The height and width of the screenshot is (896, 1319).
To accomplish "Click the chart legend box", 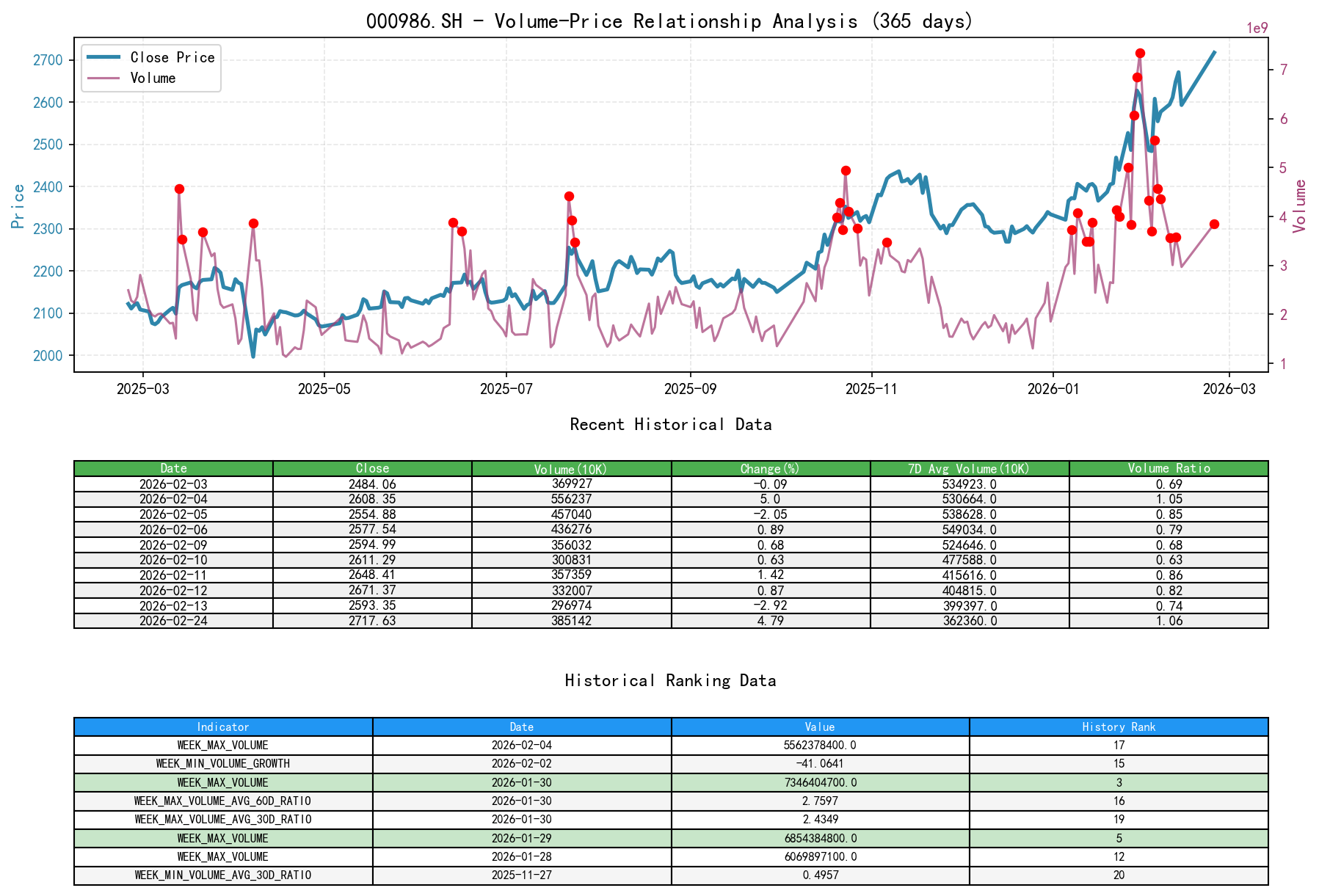I will click(150, 67).
